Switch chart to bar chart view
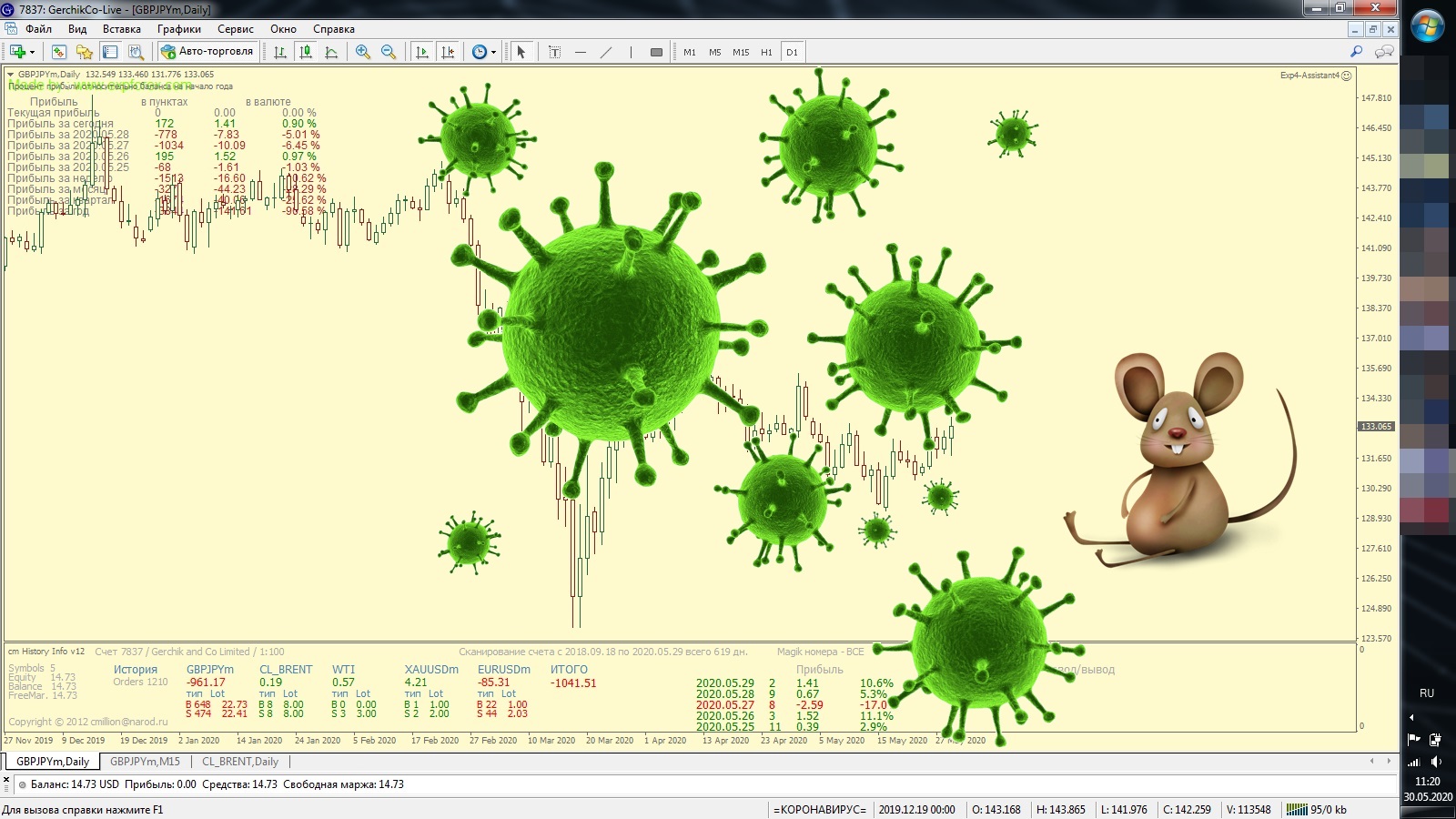This screenshot has width=1456, height=819. 280,52
